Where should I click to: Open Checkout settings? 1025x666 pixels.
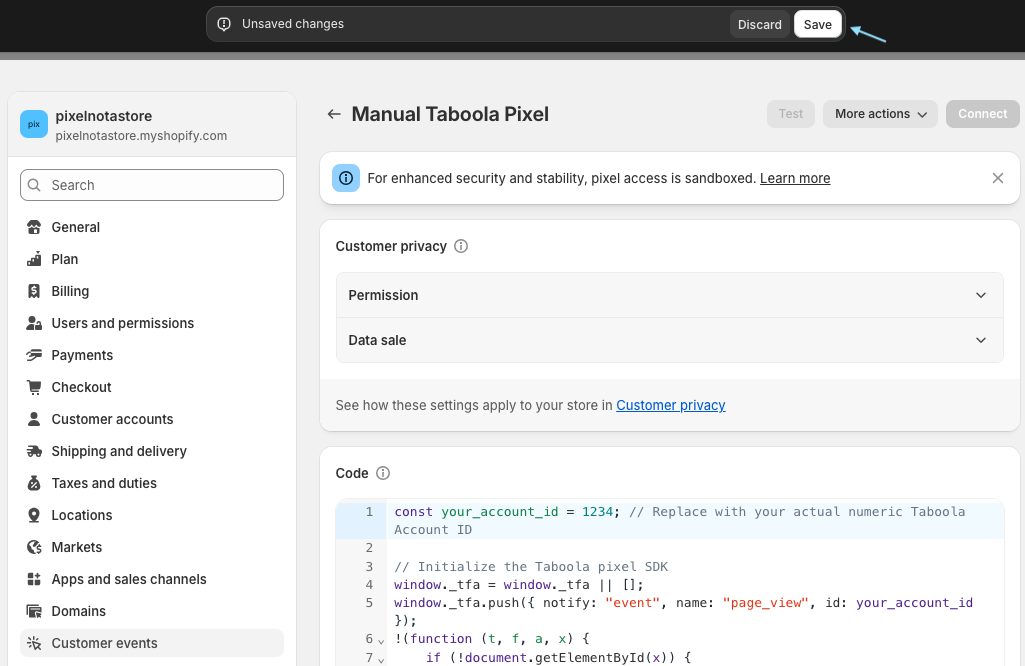coord(152,388)
